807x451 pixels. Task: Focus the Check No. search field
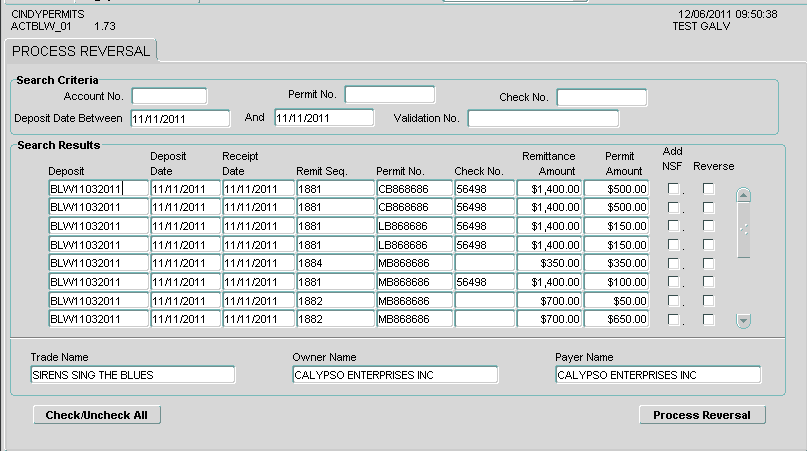coord(602,97)
